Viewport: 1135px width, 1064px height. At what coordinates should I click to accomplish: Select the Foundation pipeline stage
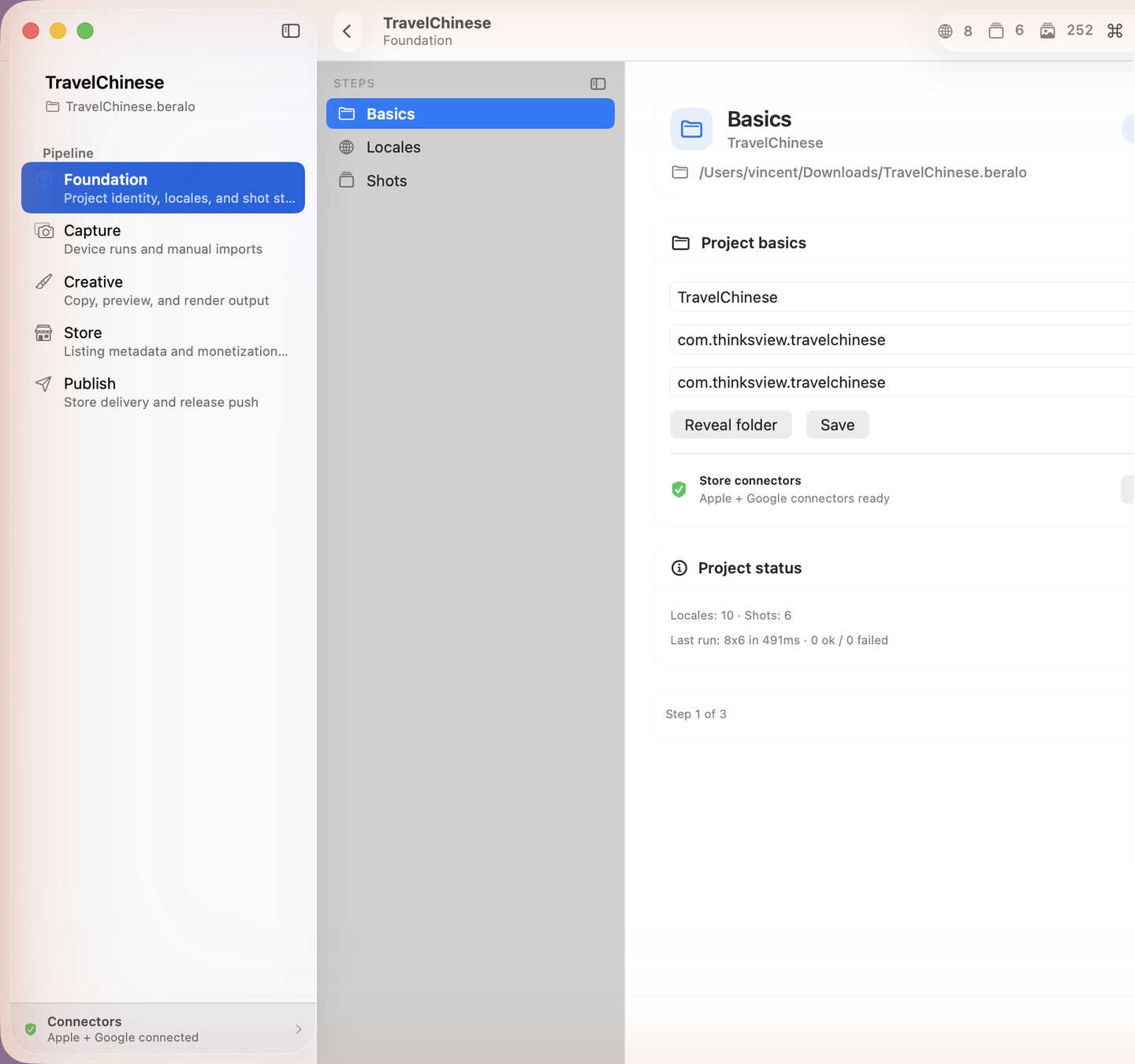tap(163, 188)
